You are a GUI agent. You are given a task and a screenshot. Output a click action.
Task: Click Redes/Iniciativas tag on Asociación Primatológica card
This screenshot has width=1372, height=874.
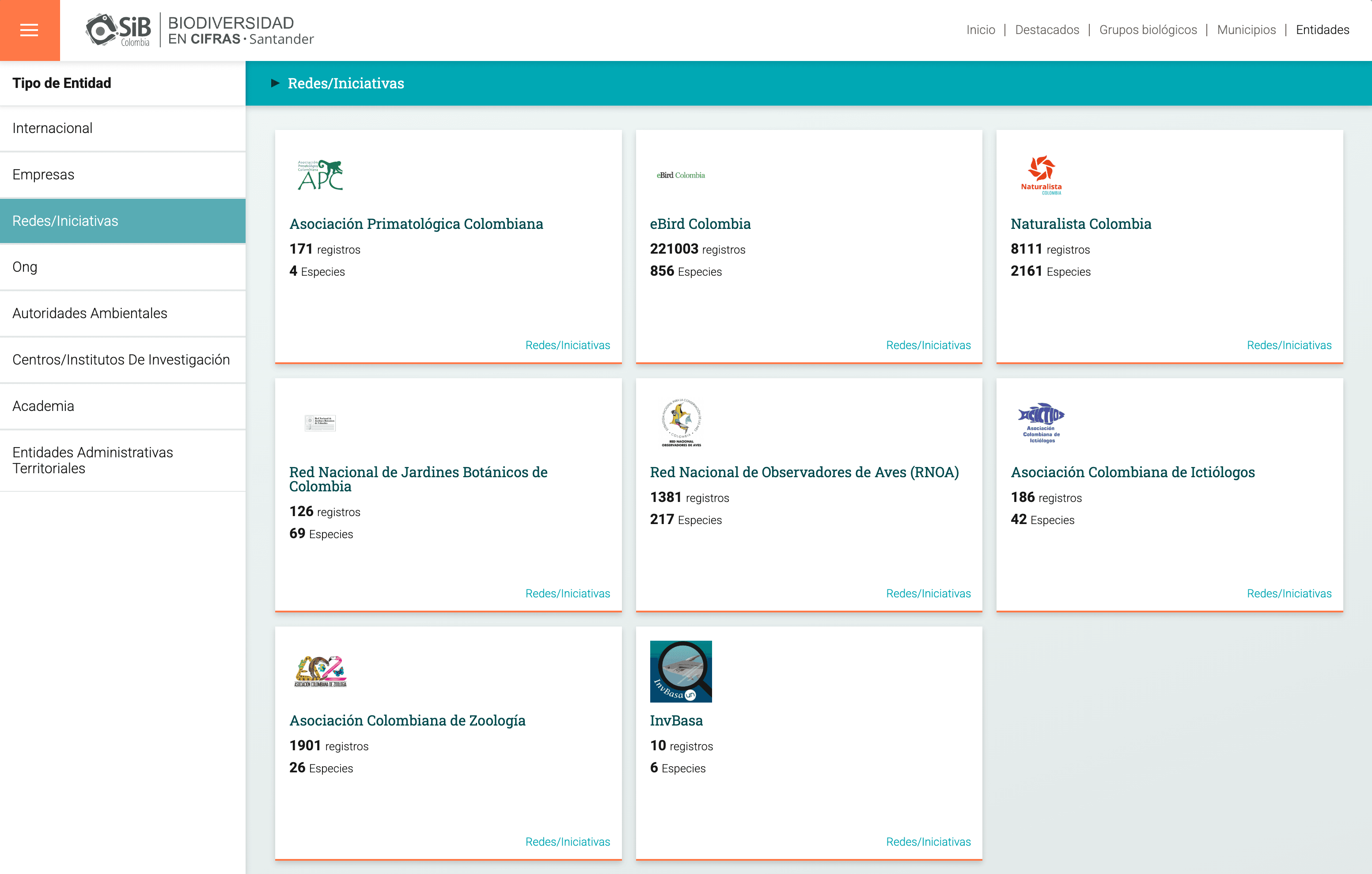(x=568, y=345)
